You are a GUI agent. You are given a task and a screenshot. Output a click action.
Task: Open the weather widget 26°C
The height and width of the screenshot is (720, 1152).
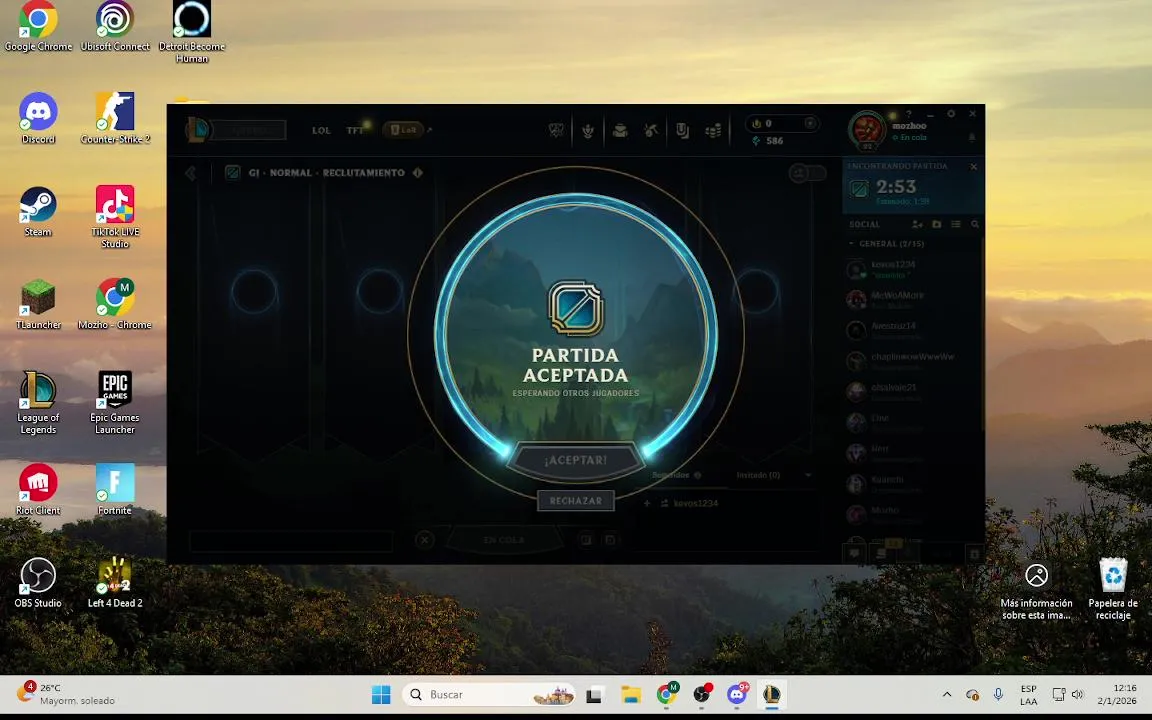[x=66, y=694]
